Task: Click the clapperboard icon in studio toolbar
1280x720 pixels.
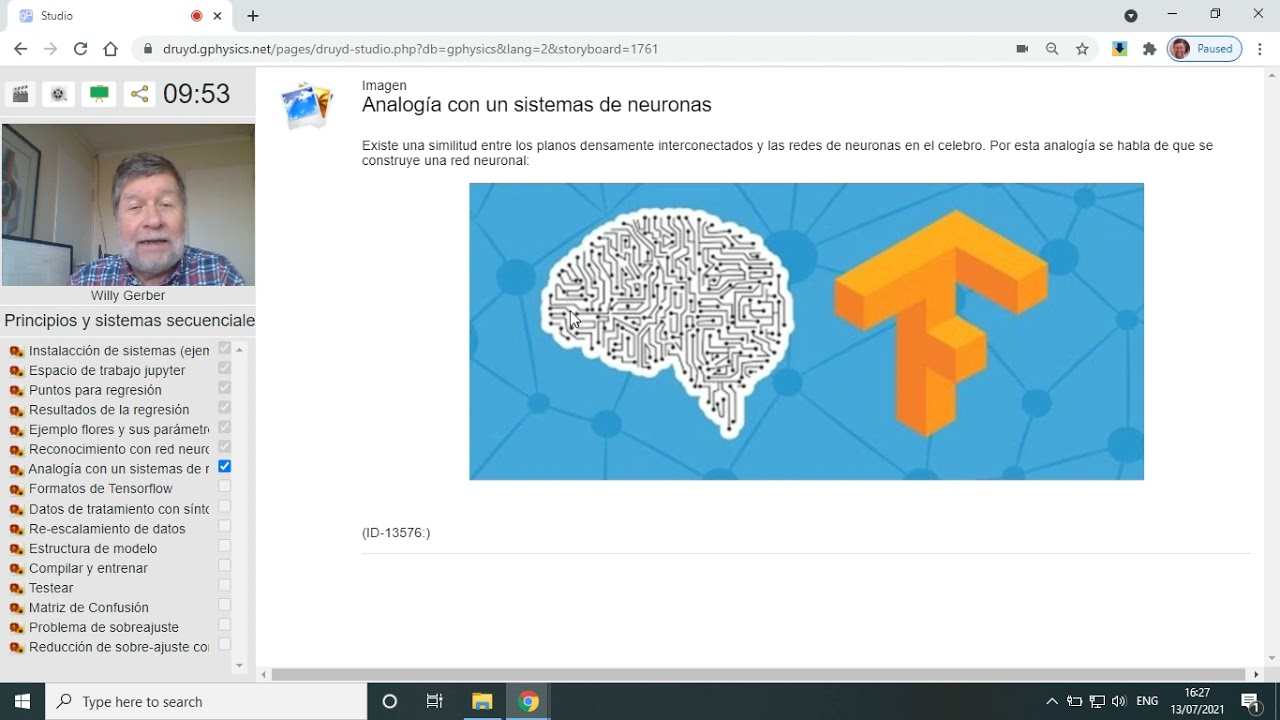Action: pyautogui.click(x=20, y=94)
